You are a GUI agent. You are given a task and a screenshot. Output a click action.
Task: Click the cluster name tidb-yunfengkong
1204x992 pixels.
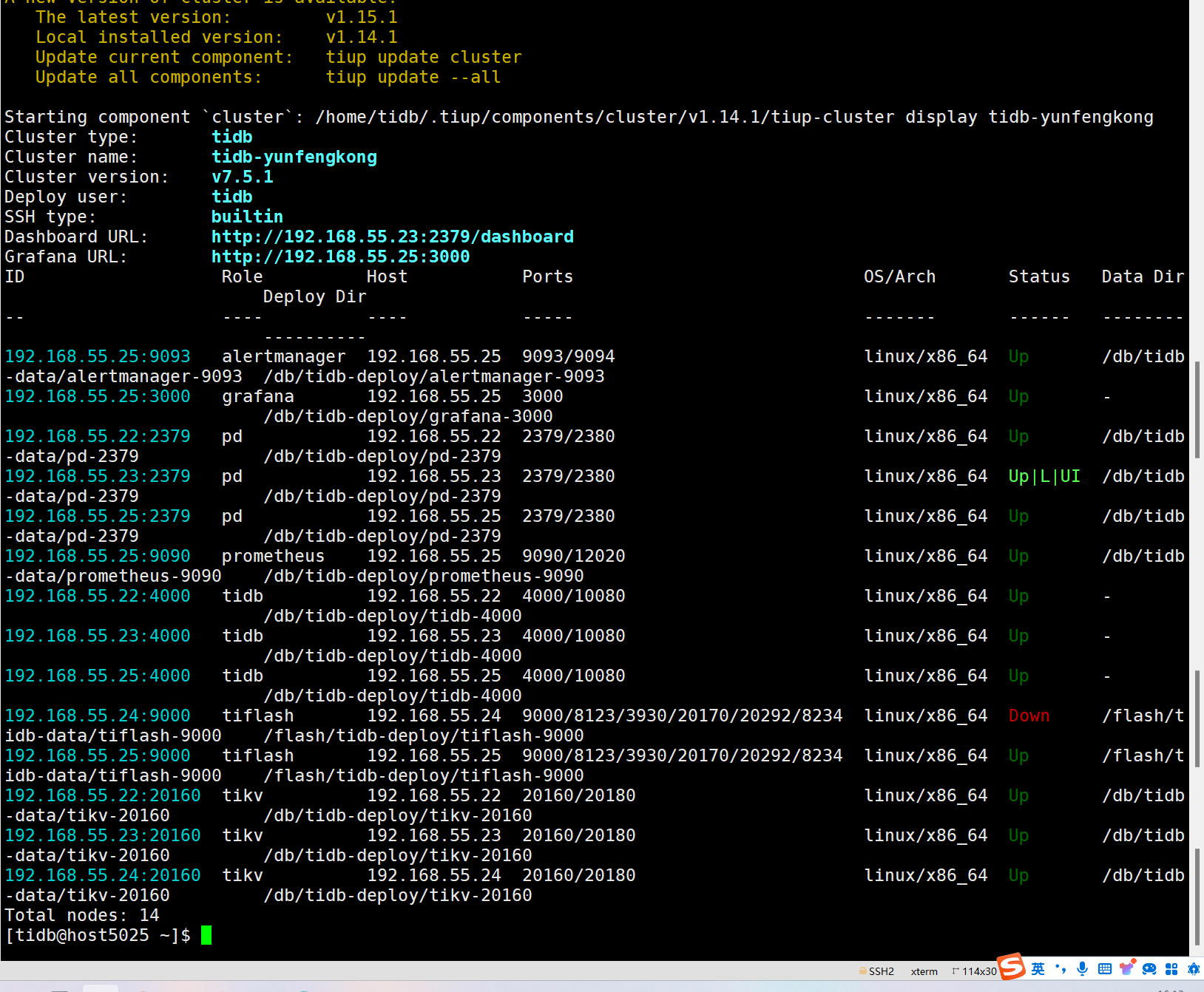click(294, 157)
